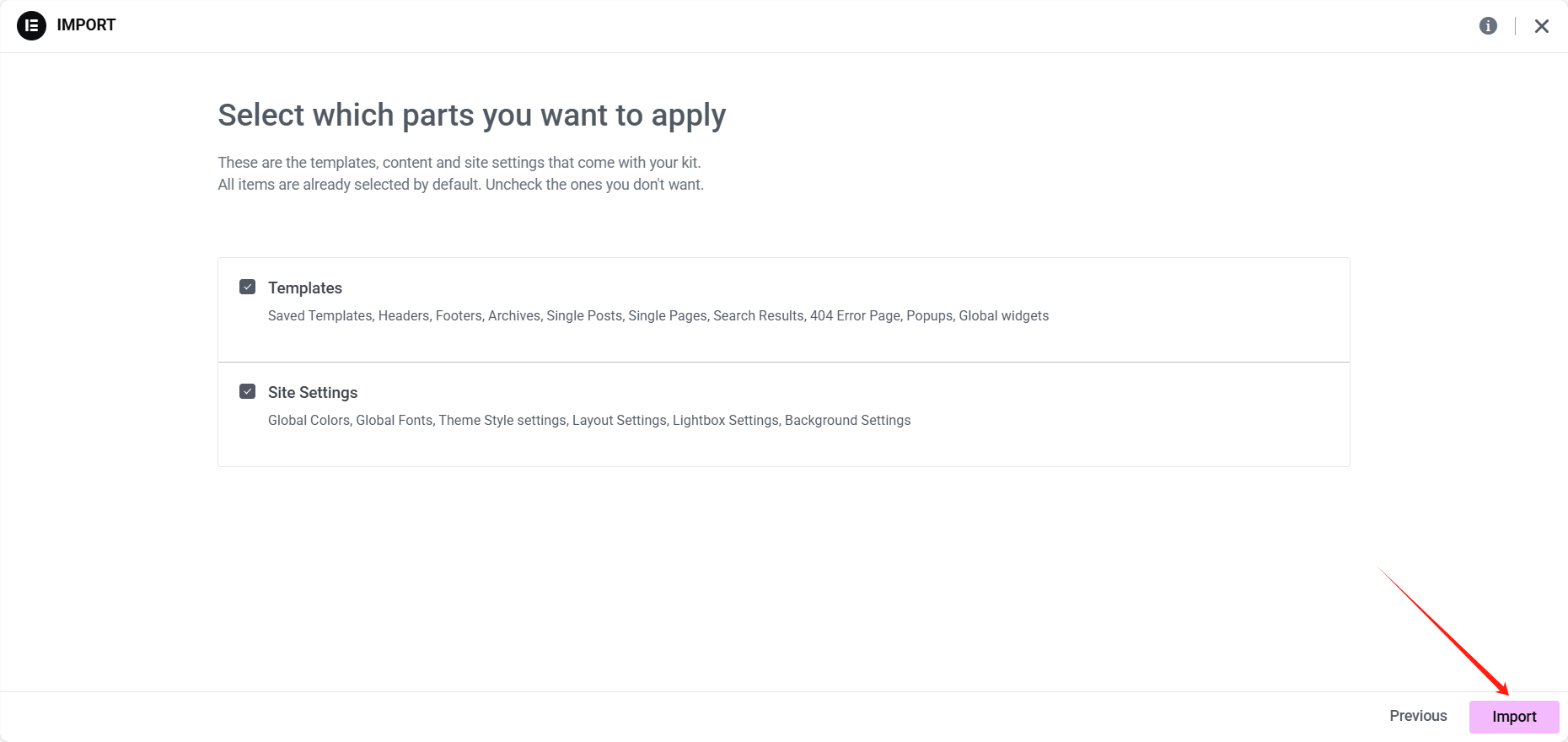Click the Global Colors, Global Fonts description

588,421
